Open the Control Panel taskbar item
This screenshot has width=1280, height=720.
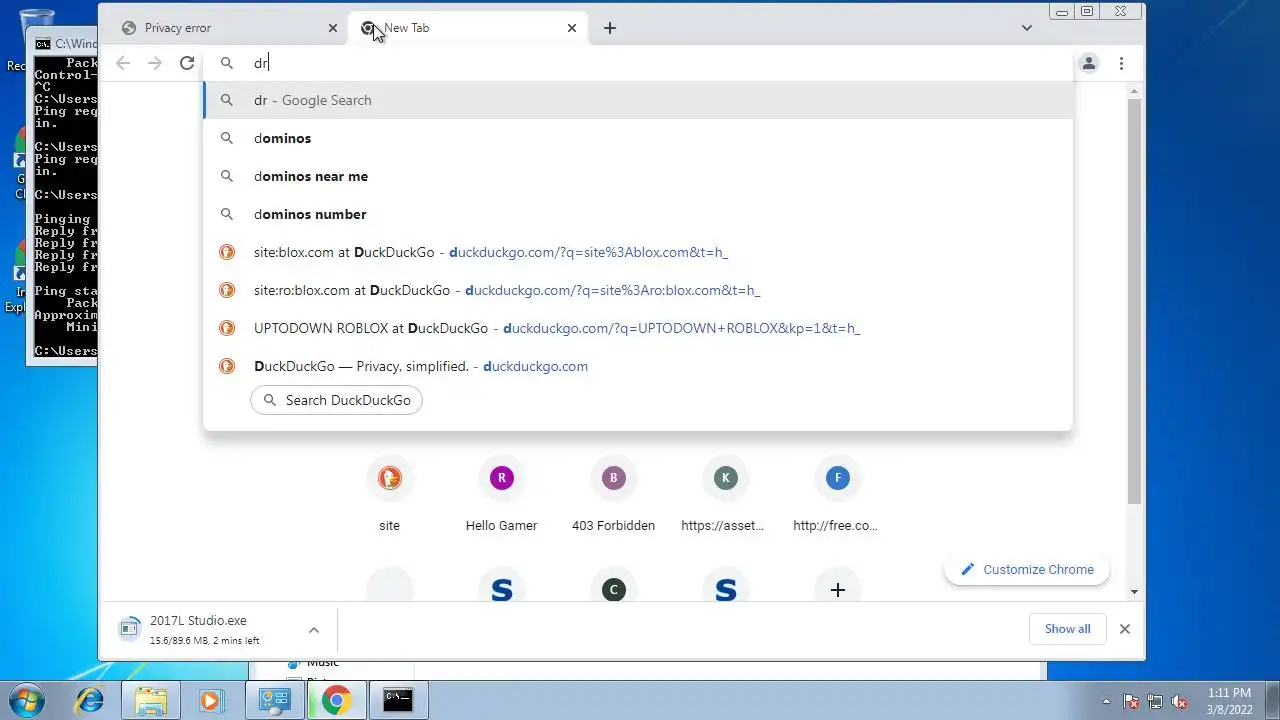274,700
